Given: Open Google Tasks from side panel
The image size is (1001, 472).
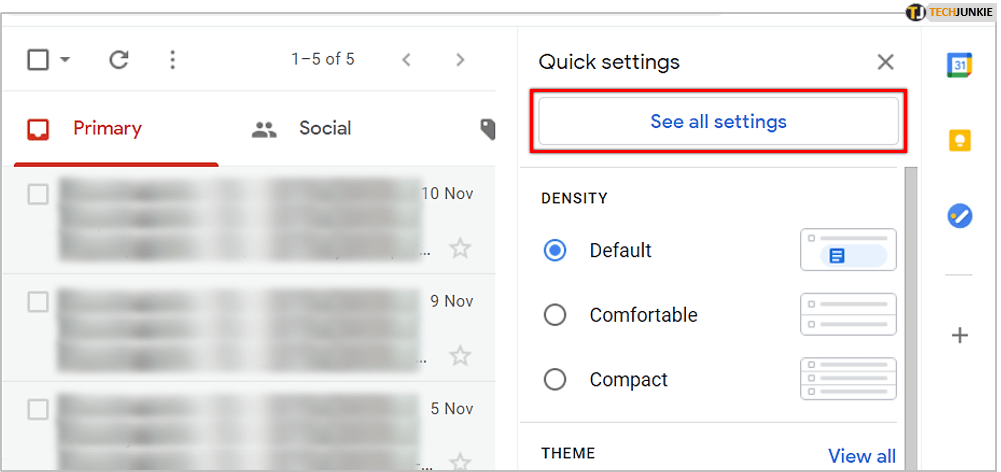Looking at the screenshot, I should [960, 215].
